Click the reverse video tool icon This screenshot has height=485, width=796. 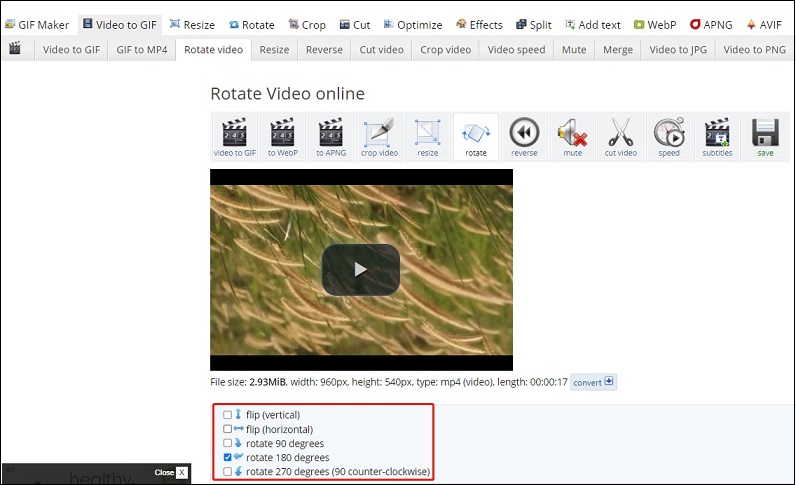pyautogui.click(x=524, y=136)
